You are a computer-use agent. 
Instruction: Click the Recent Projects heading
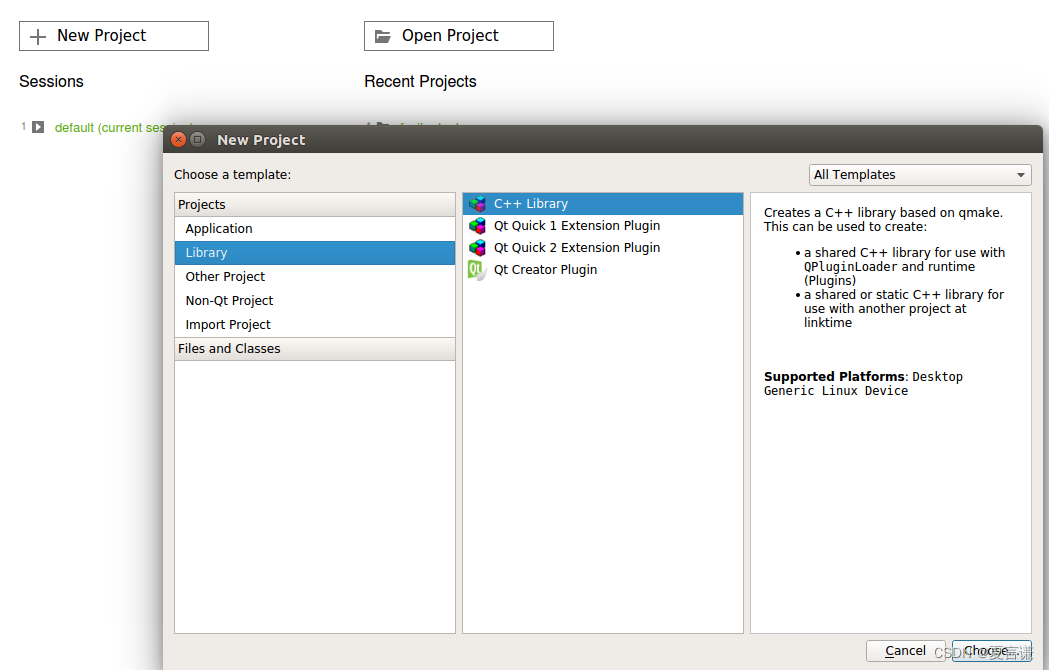pos(420,82)
